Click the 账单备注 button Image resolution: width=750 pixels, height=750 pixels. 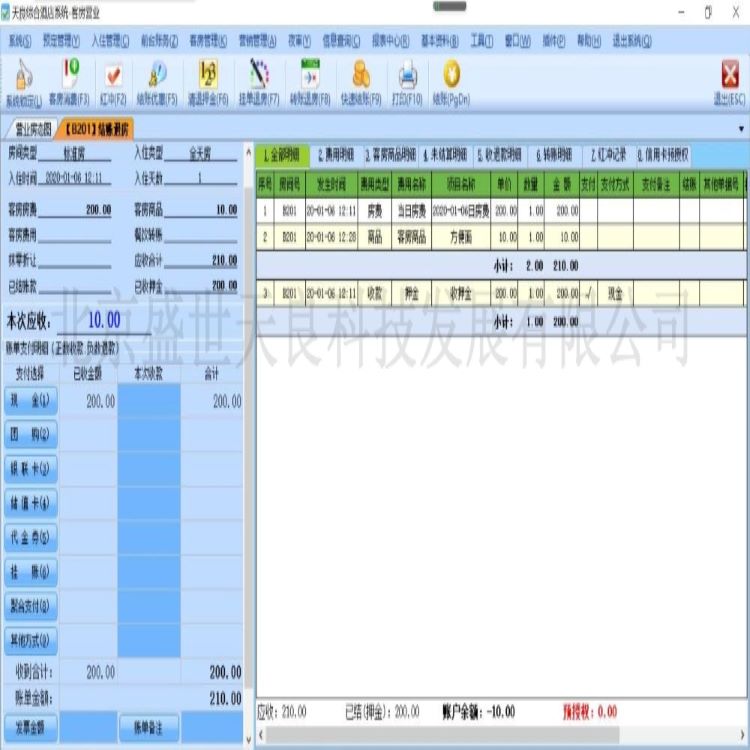pos(149,728)
